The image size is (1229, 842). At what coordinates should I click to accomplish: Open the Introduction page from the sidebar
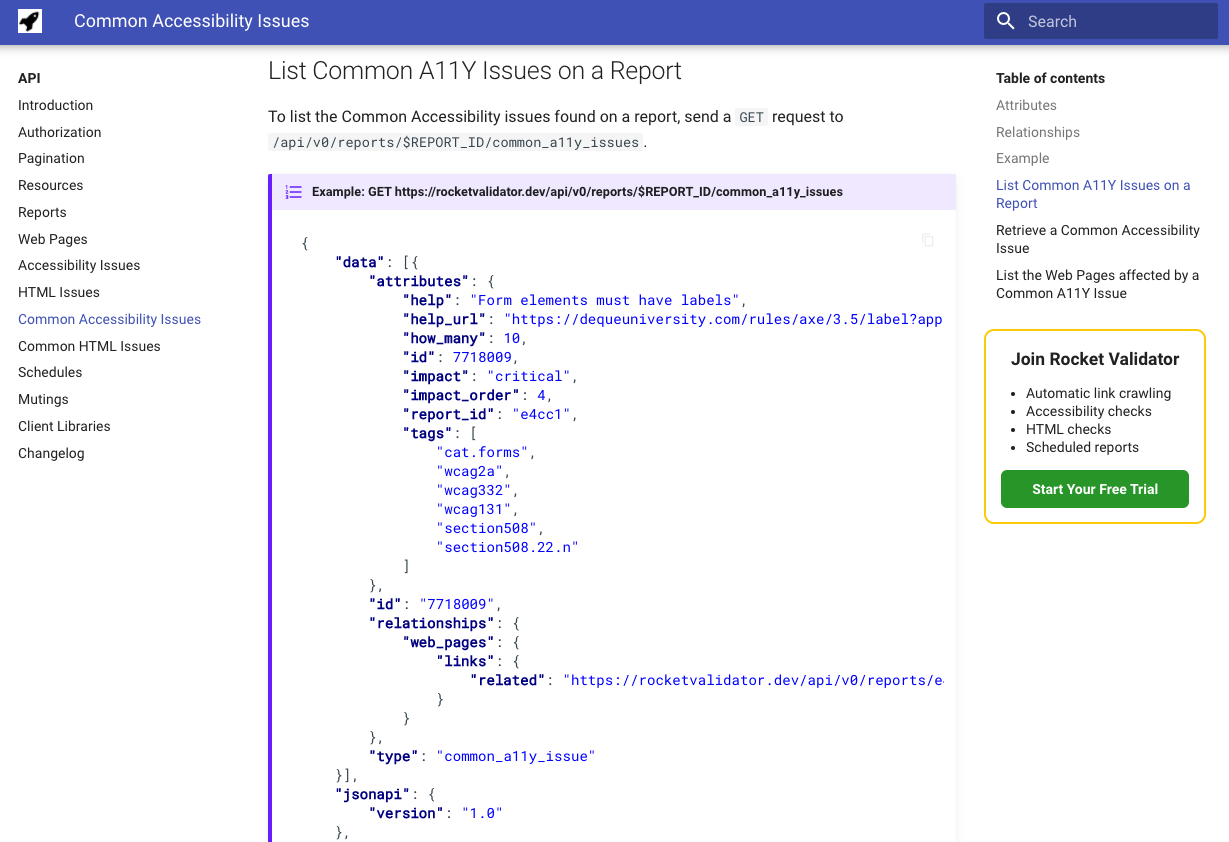55,105
